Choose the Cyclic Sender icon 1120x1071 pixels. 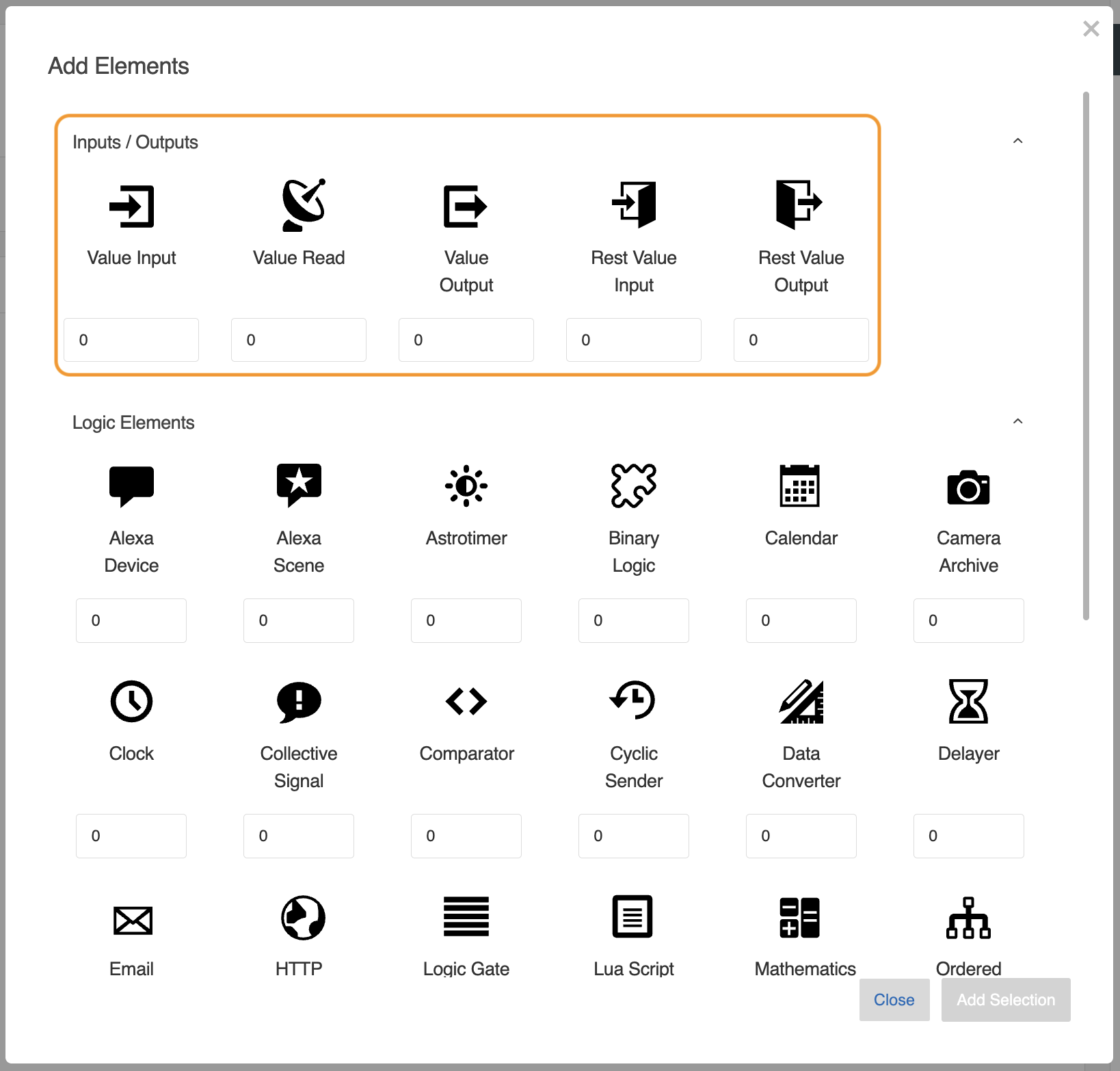coord(633,700)
